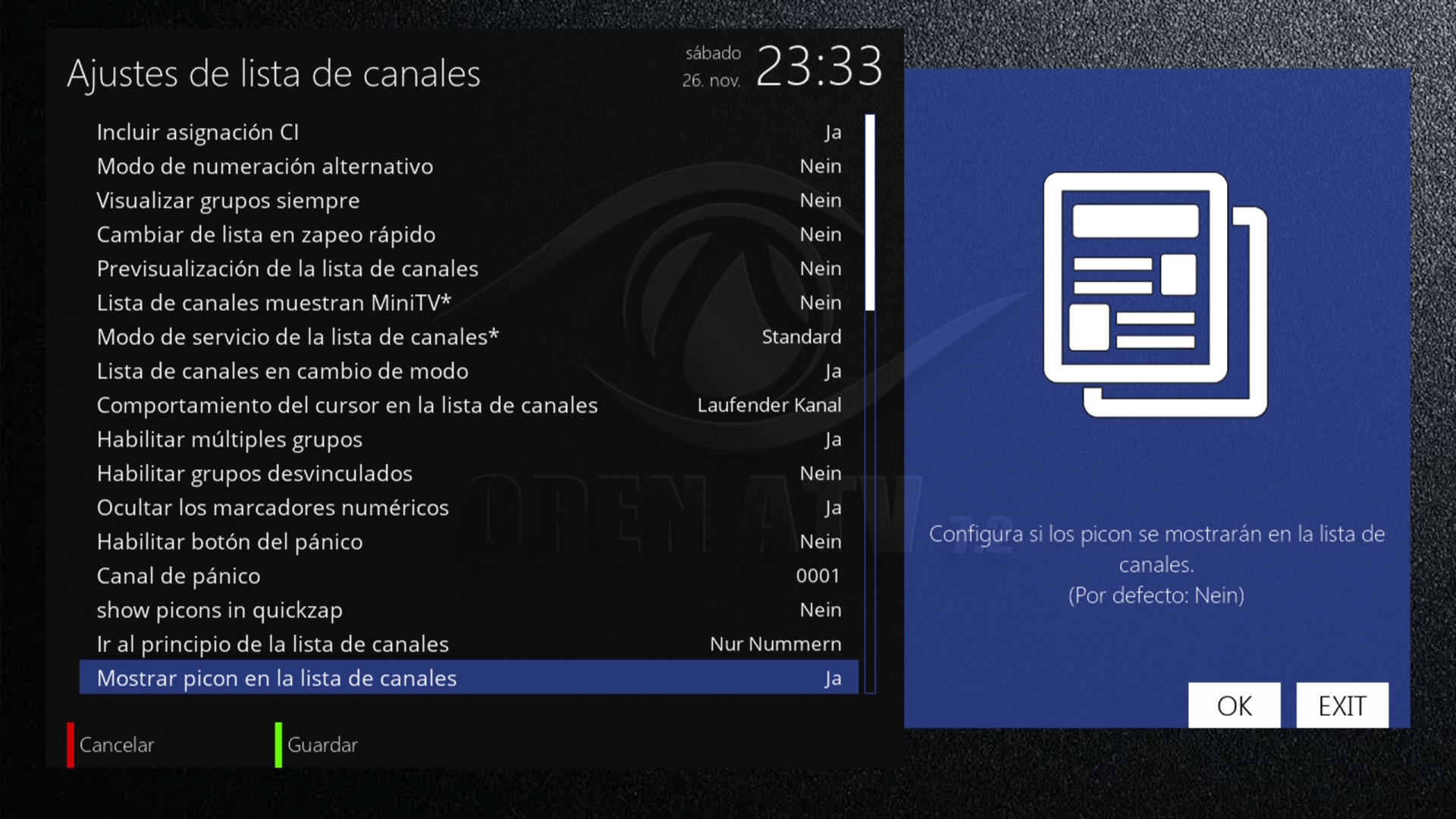Screen dimensions: 1456x819
Task: Click the 23:33 clock display
Action: coord(820,67)
